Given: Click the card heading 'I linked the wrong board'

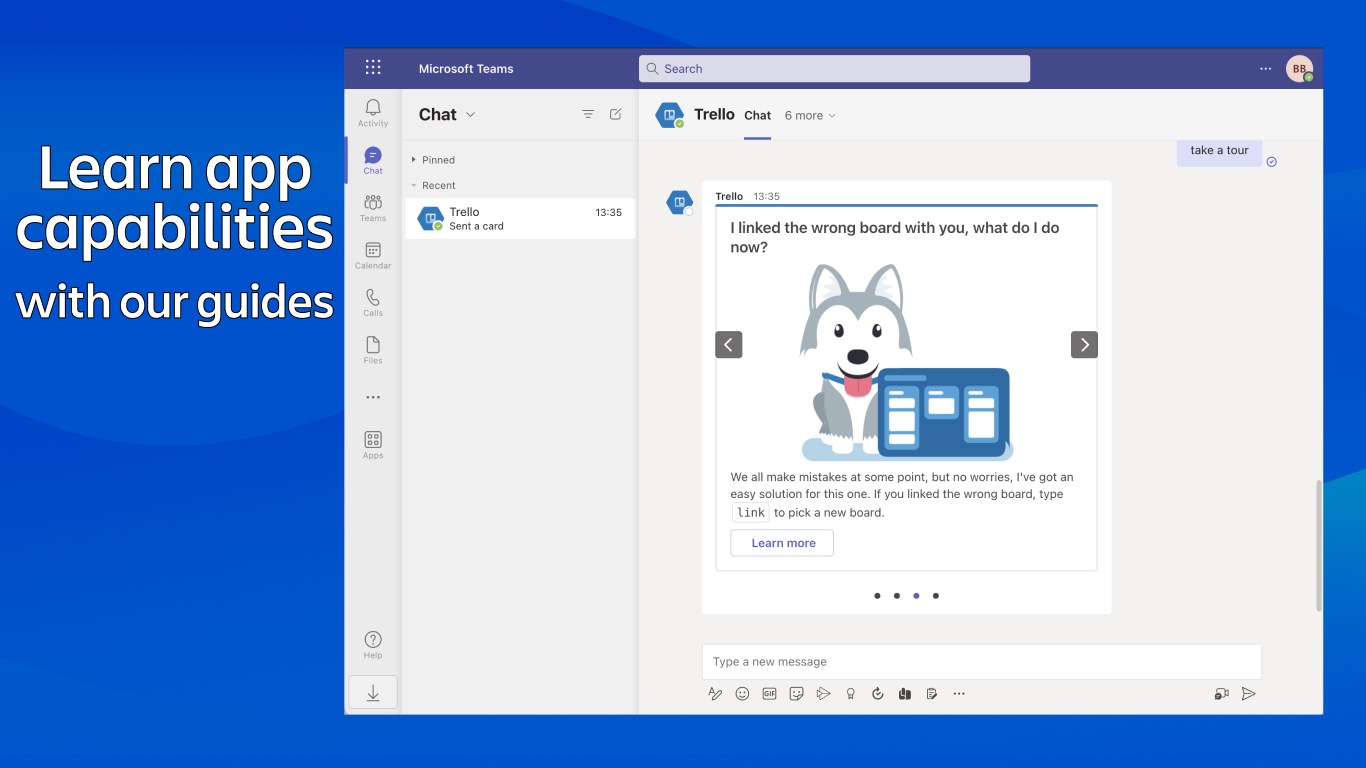Looking at the screenshot, I should [x=894, y=237].
